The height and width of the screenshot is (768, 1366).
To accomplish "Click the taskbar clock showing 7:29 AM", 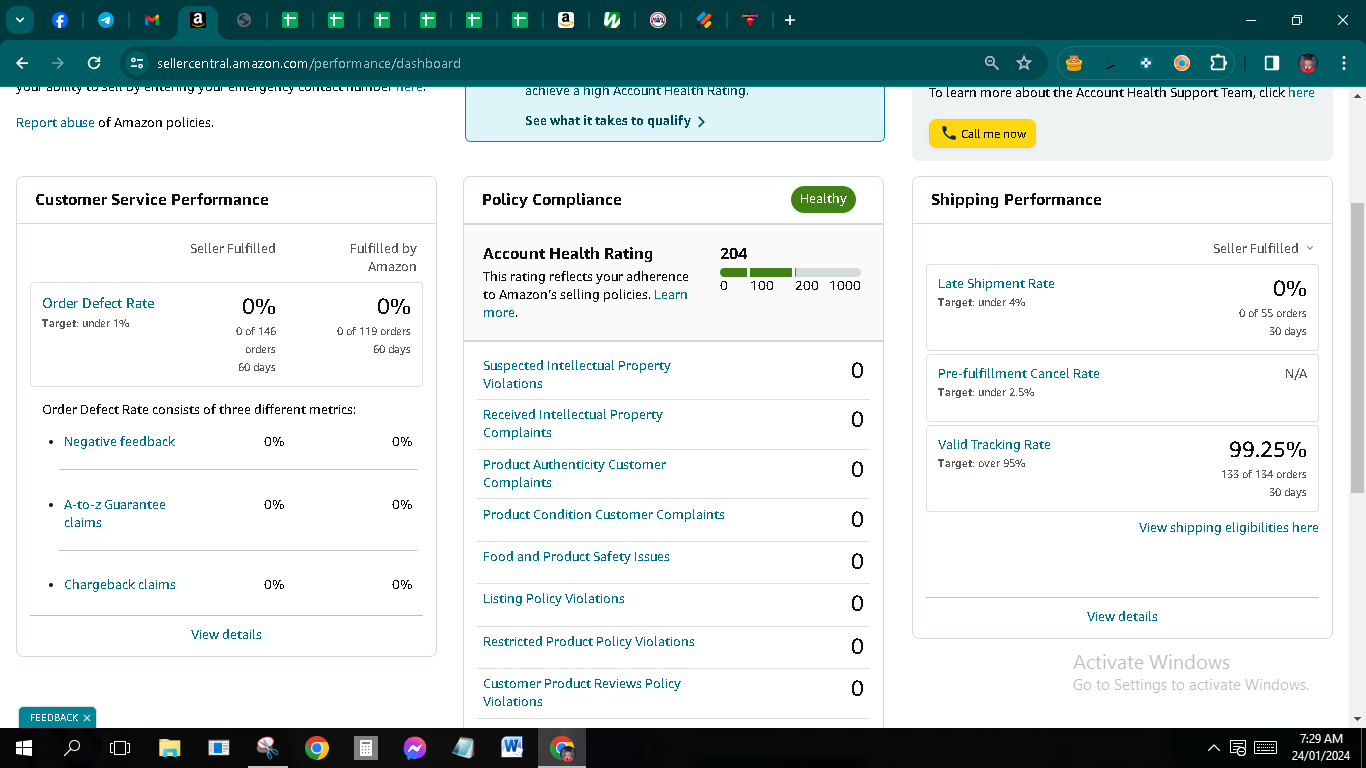I will (1321, 747).
